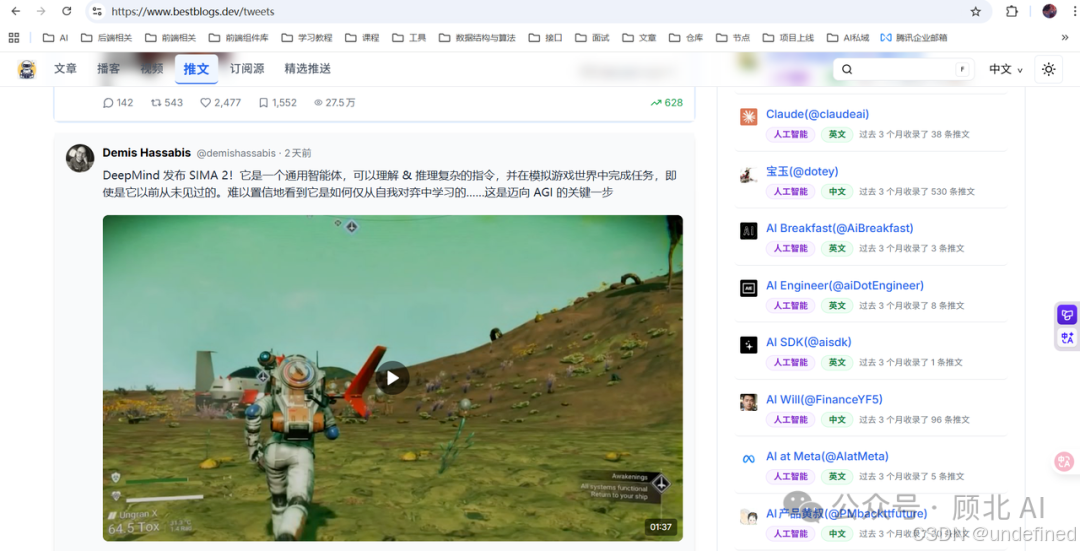
Task: Open AI at Meta(@AIatMeta) link
Action: point(827,456)
